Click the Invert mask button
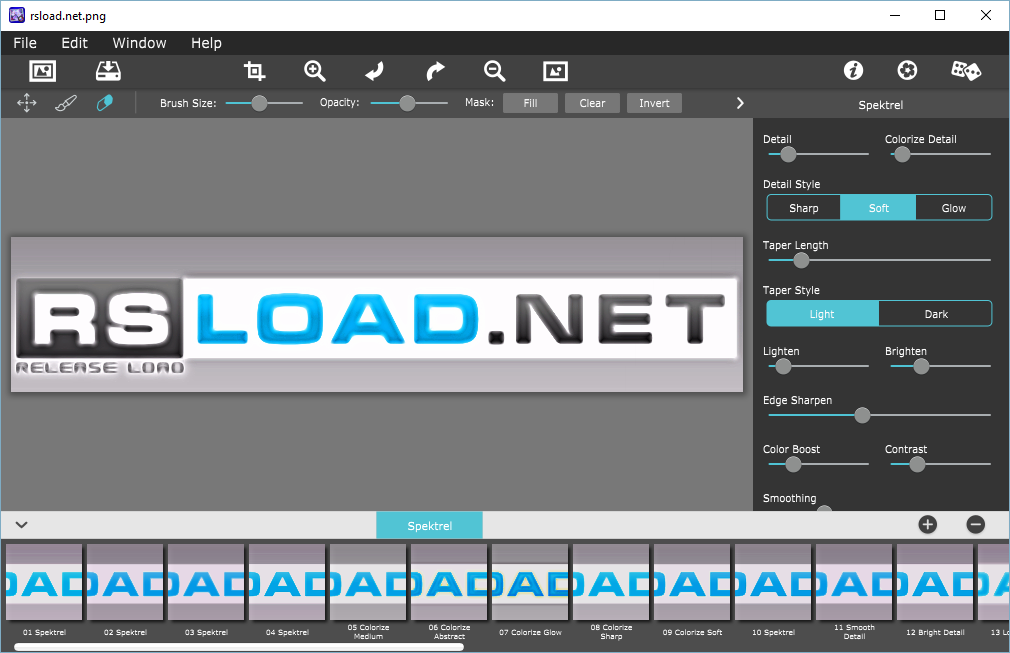 654,103
